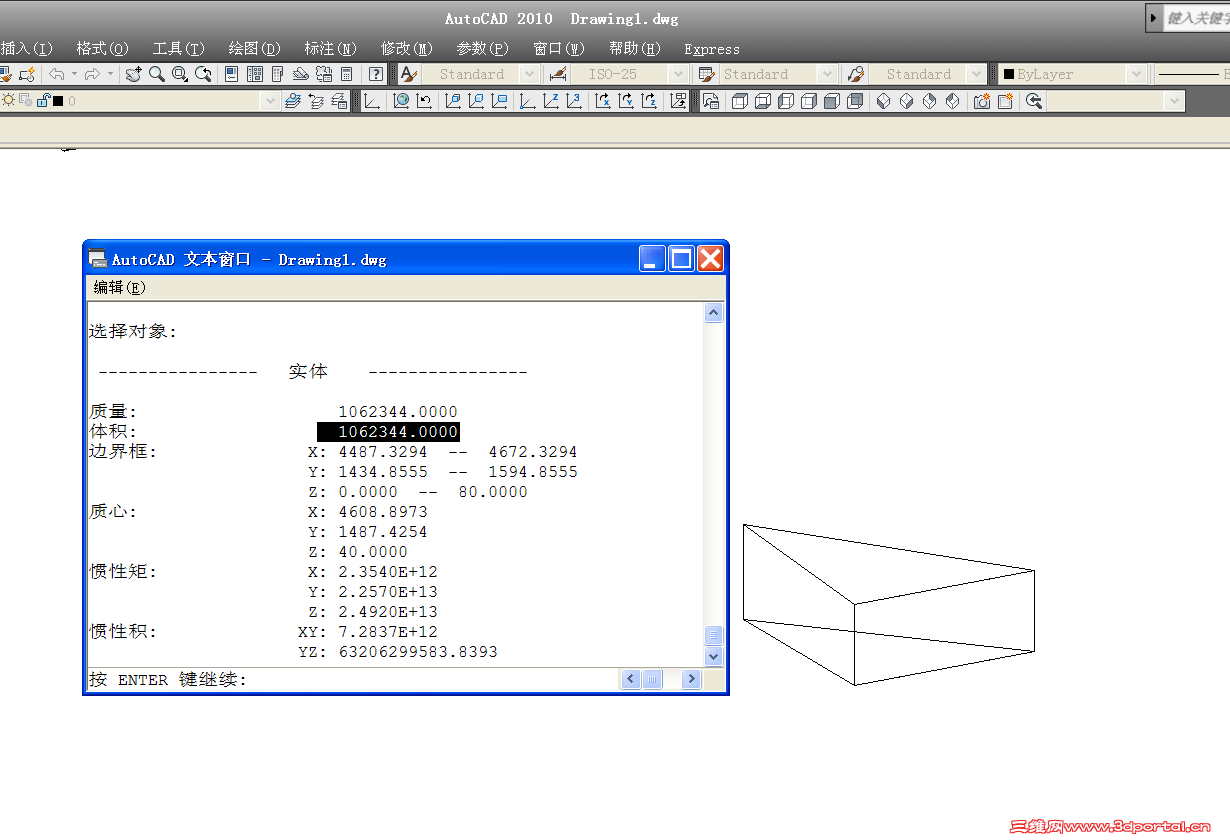The width and height of the screenshot is (1230, 840).
Task: Open the 绘图(D) menu
Action: 254,48
